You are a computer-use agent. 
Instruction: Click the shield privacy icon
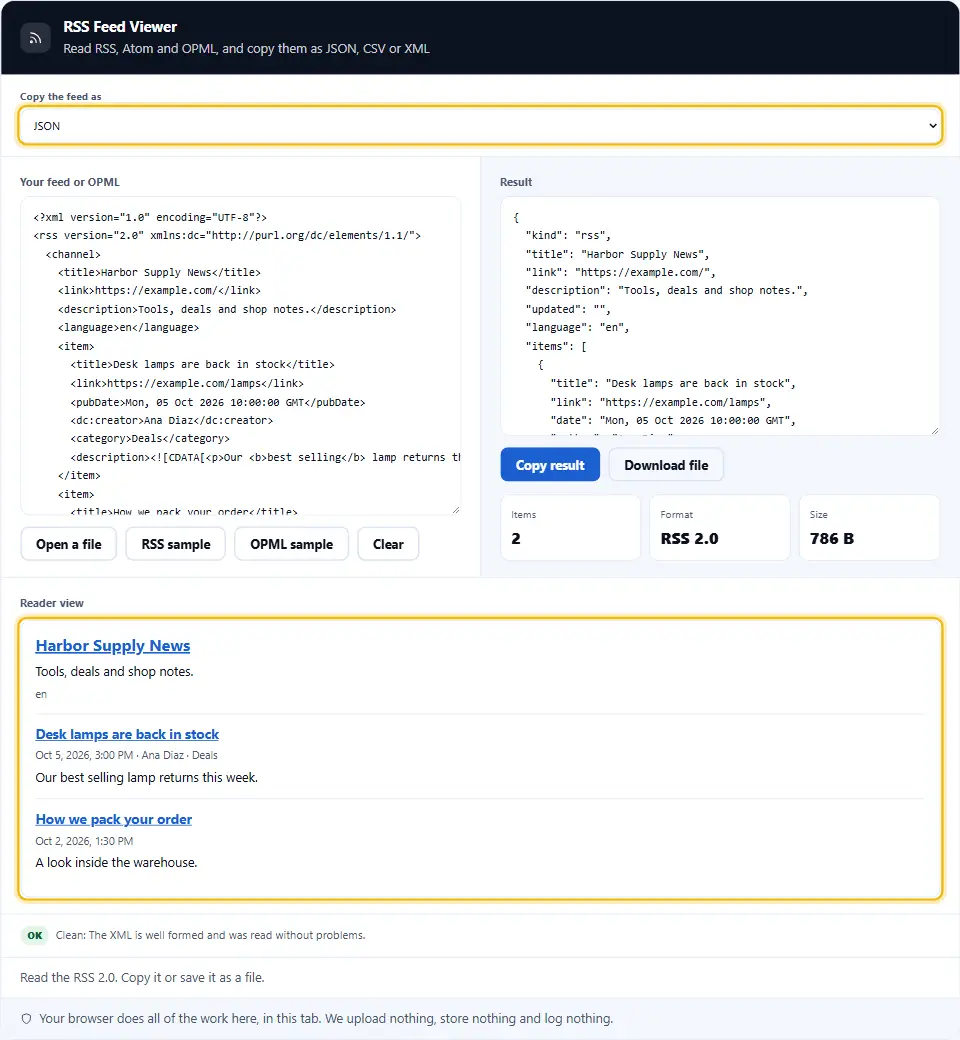pyautogui.click(x=27, y=1019)
